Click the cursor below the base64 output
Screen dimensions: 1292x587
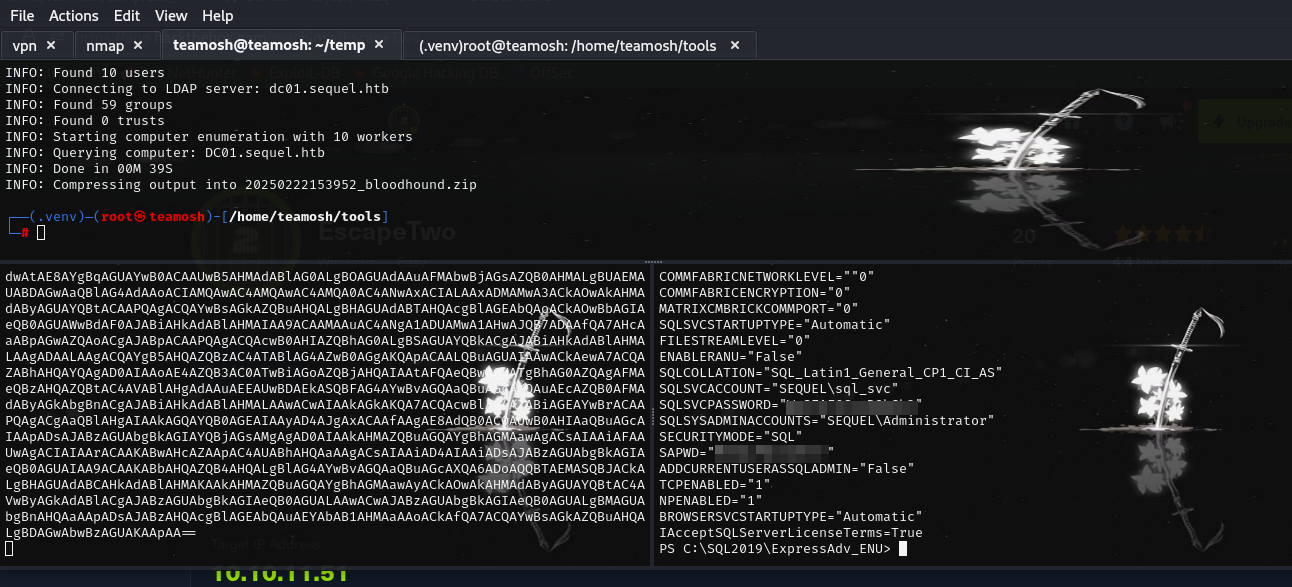click(x=9, y=548)
